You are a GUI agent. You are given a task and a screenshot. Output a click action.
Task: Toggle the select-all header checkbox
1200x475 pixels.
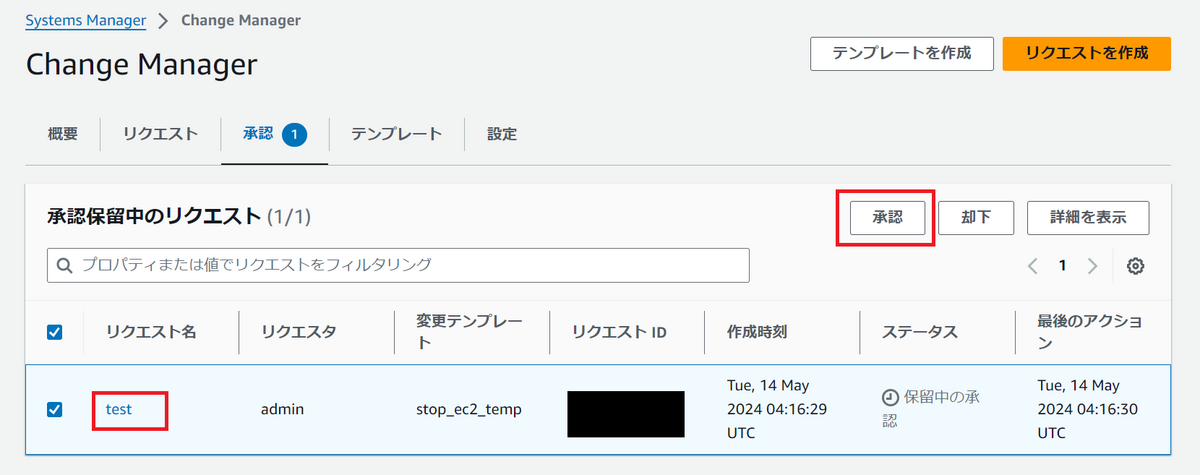pos(55,332)
